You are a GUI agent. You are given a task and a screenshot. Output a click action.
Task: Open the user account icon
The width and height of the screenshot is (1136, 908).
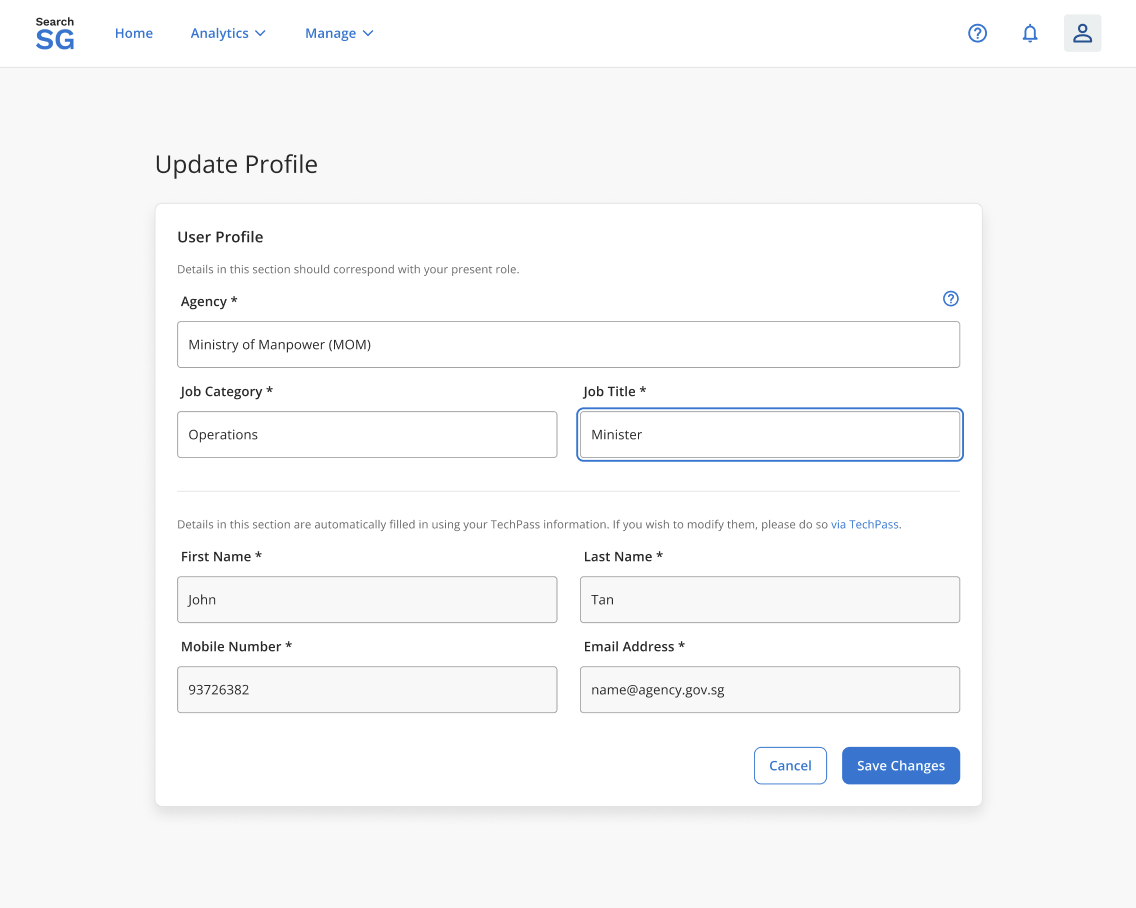(x=1082, y=33)
